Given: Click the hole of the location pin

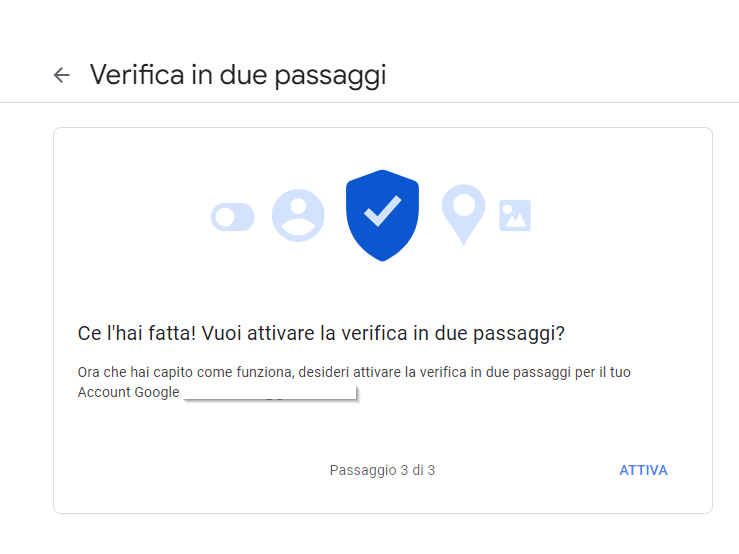Looking at the screenshot, I should [464, 206].
